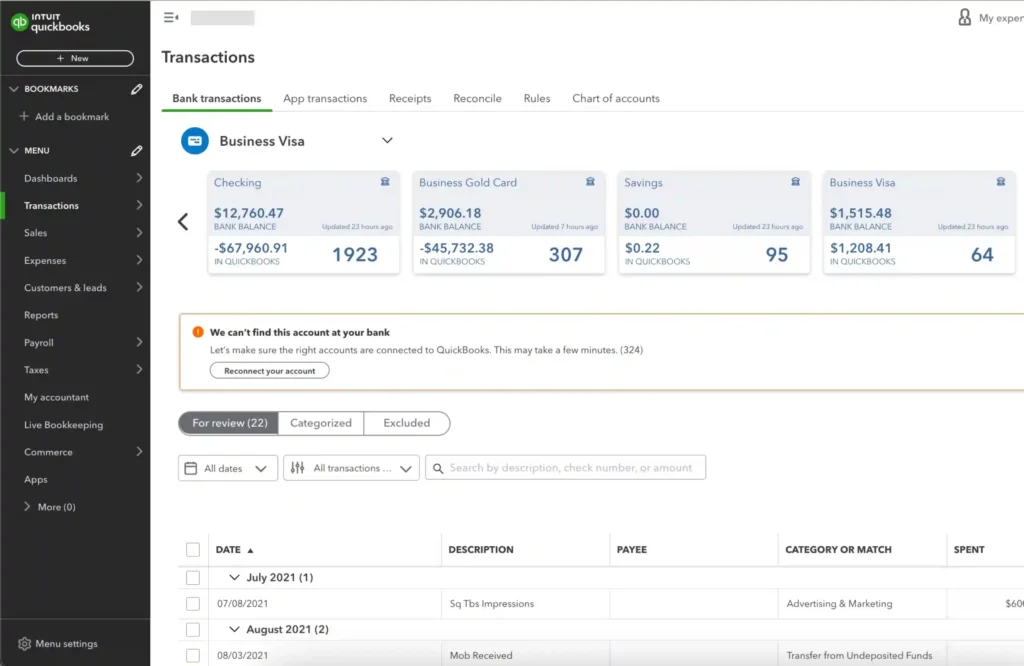Switch to App transactions tab
1024x666 pixels.
325,99
